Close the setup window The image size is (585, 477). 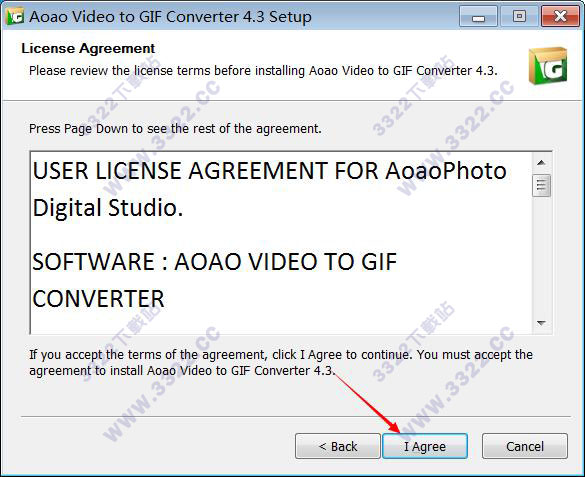click(560, 17)
